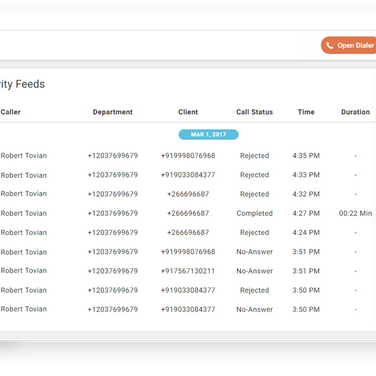Select the MAR 1, 2017 date badge
This screenshot has width=376, height=376.
coord(208,134)
